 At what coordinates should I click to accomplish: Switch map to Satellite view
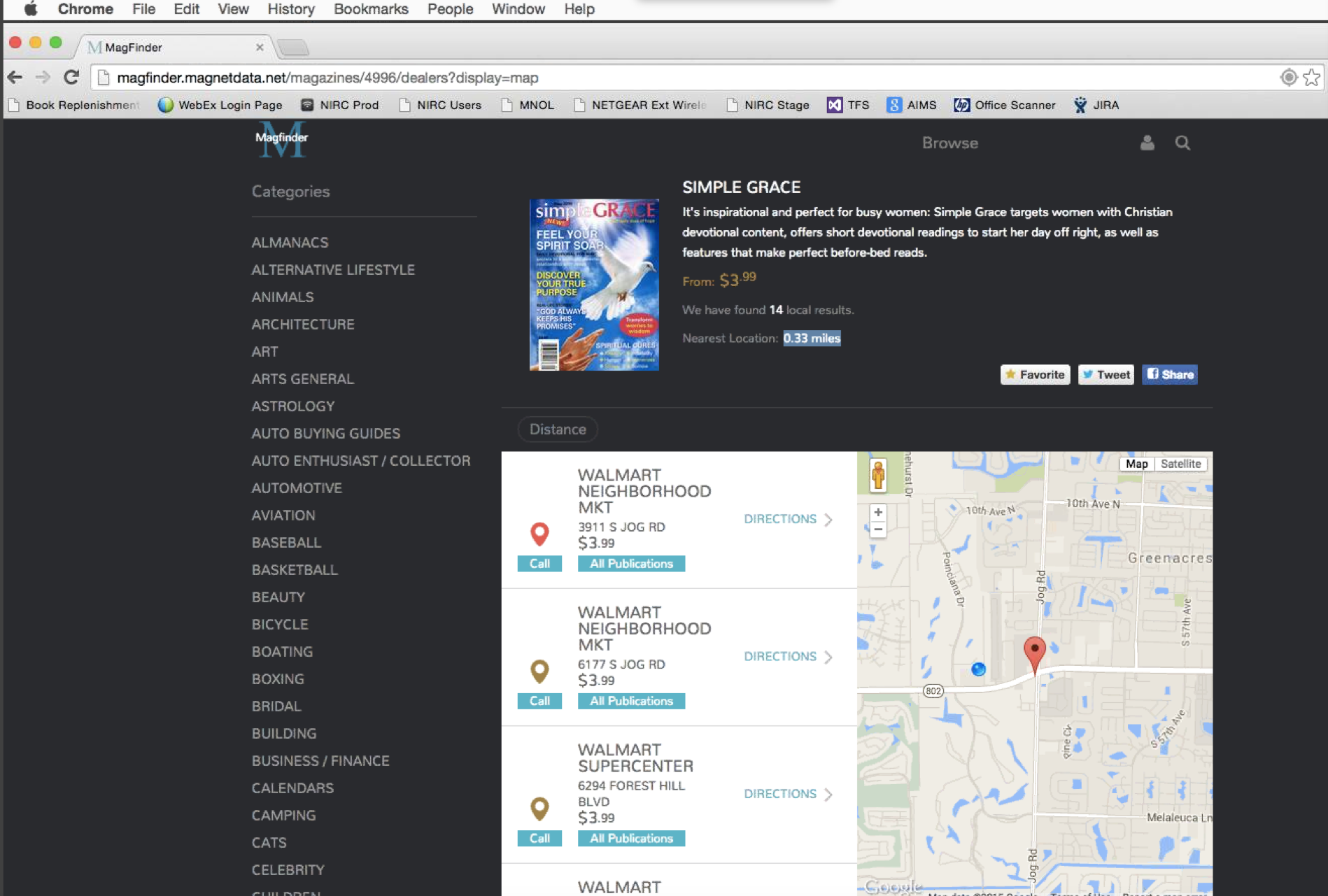[1180, 464]
